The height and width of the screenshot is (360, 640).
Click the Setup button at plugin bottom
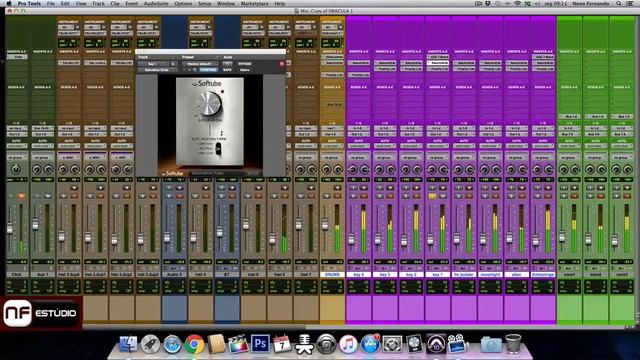(253, 173)
